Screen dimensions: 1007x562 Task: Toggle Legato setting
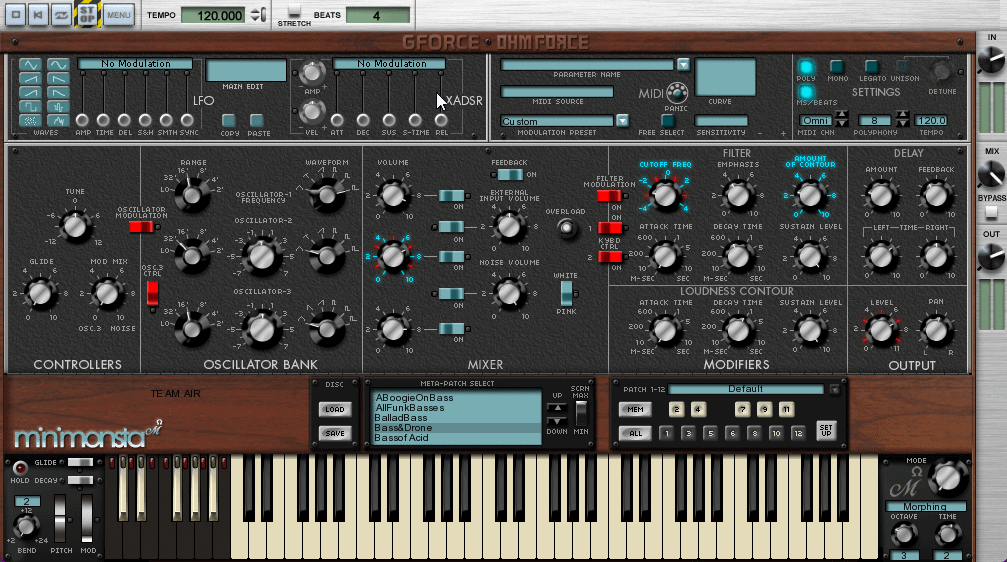tap(871, 67)
